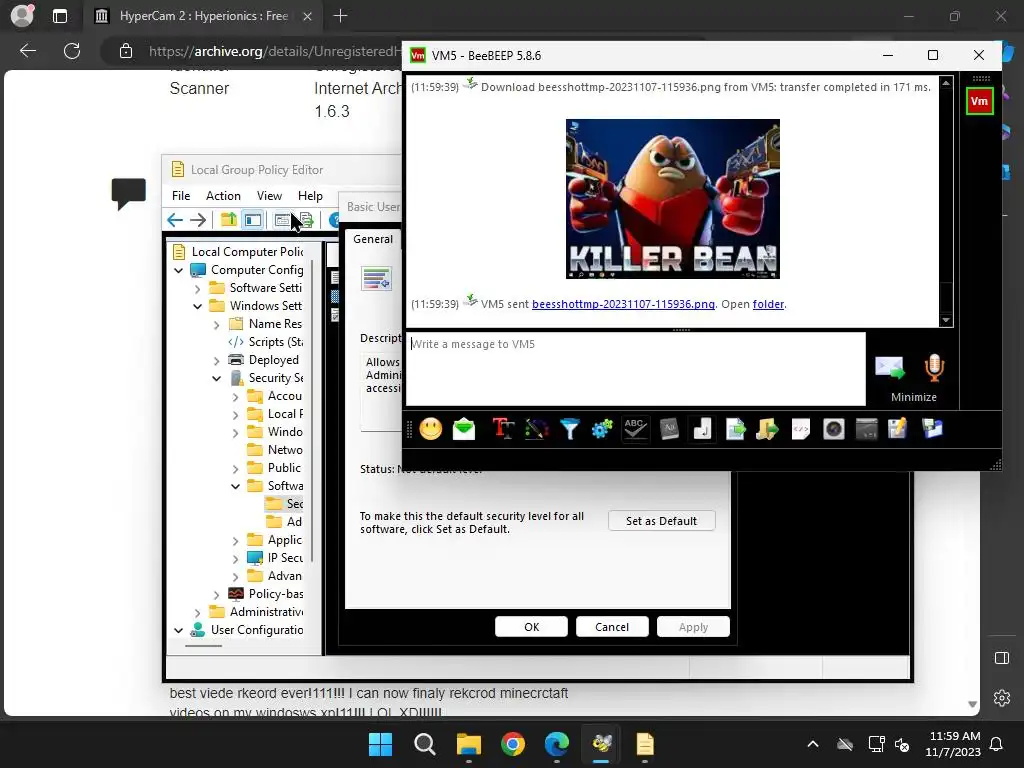Image resolution: width=1024 pixels, height=768 pixels.
Task: Click the camera screenshot icon in BeeBEEP
Action: (834, 429)
